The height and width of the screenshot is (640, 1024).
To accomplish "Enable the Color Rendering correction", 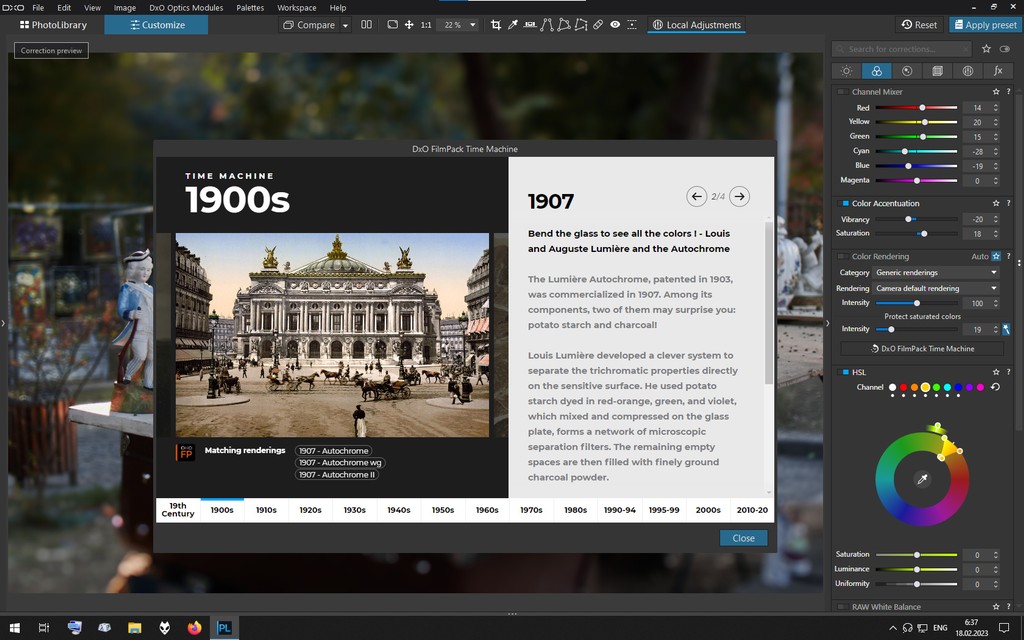I will click(x=843, y=257).
